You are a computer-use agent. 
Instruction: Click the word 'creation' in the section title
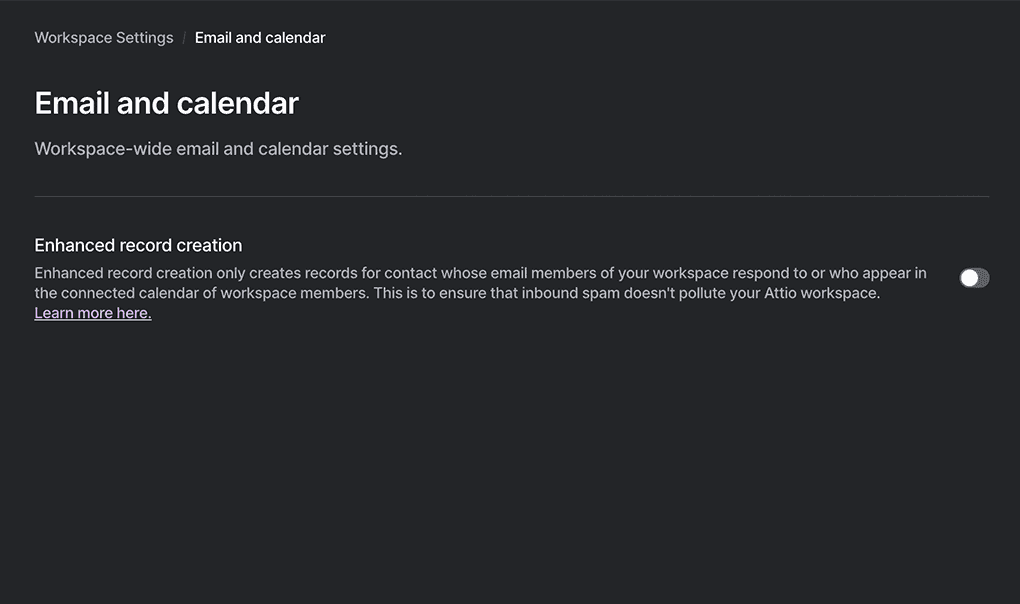[x=210, y=245]
